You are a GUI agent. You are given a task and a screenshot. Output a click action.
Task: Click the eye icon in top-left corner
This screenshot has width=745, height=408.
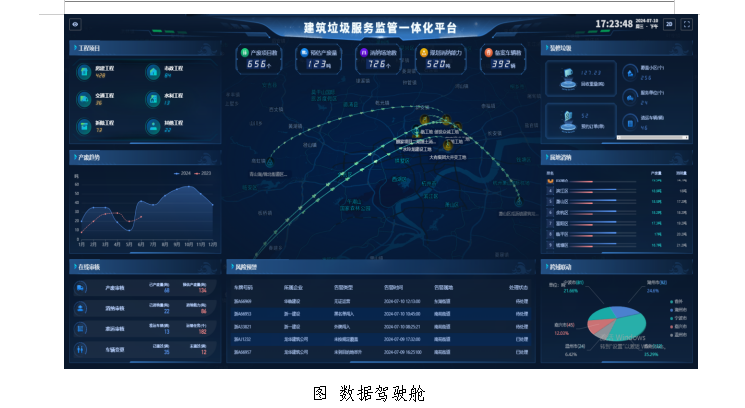75,24
